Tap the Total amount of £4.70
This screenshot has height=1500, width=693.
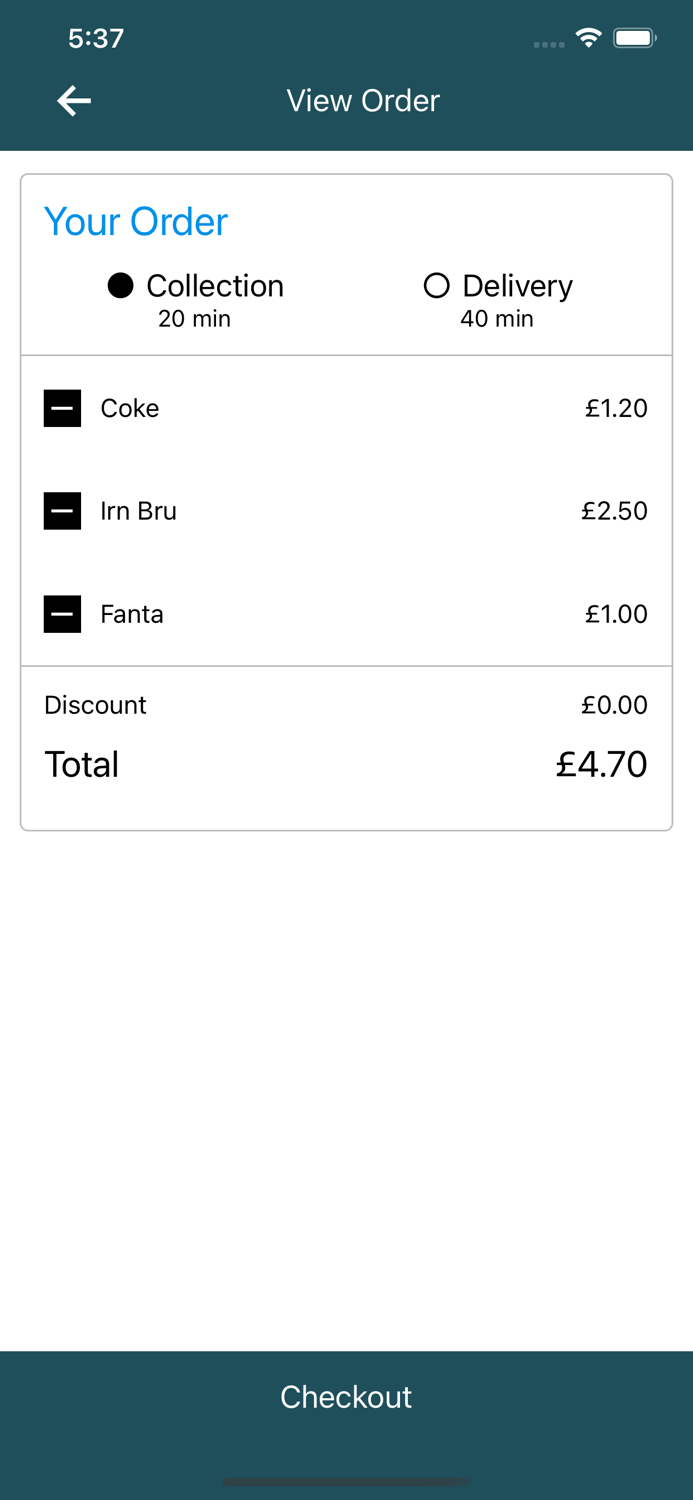pos(602,763)
